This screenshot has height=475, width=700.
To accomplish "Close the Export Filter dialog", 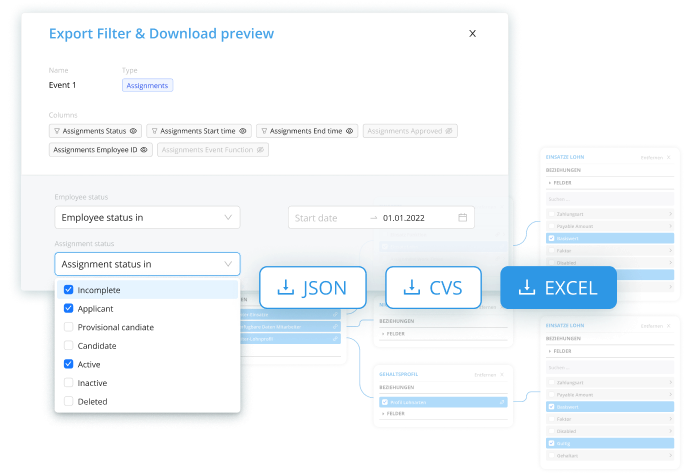I will (x=472, y=33).
